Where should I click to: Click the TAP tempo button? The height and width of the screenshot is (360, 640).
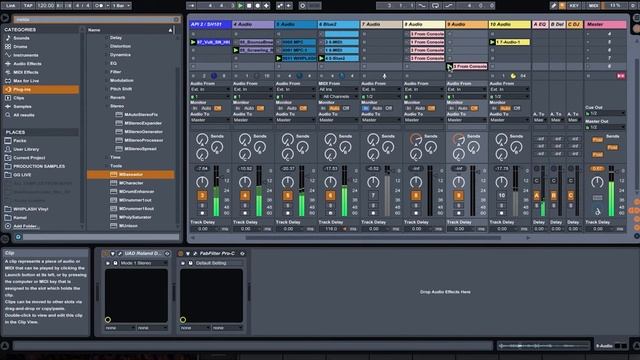pos(28,6)
